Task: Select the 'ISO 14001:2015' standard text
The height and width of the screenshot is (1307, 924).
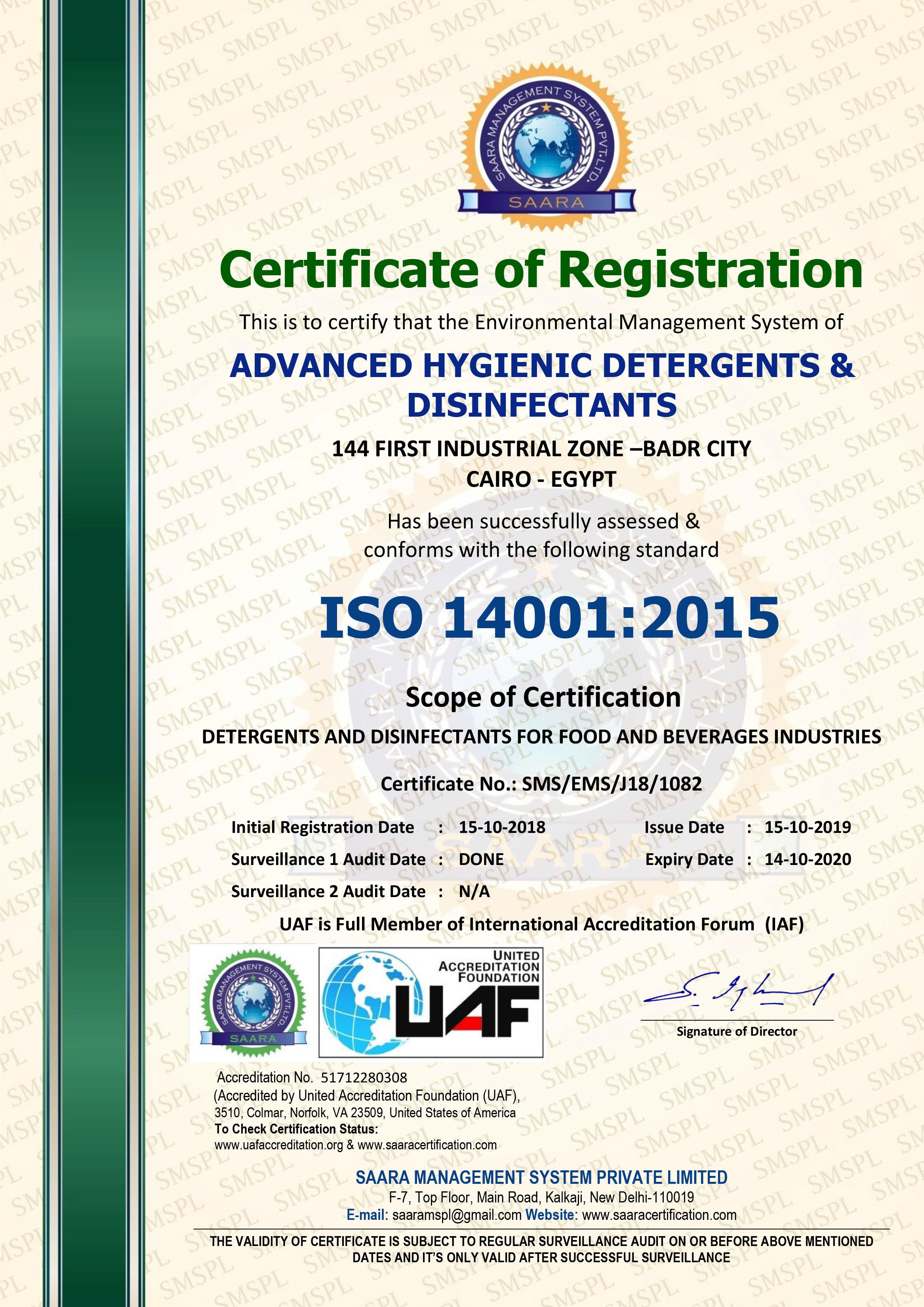Action: tap(549, 617)
